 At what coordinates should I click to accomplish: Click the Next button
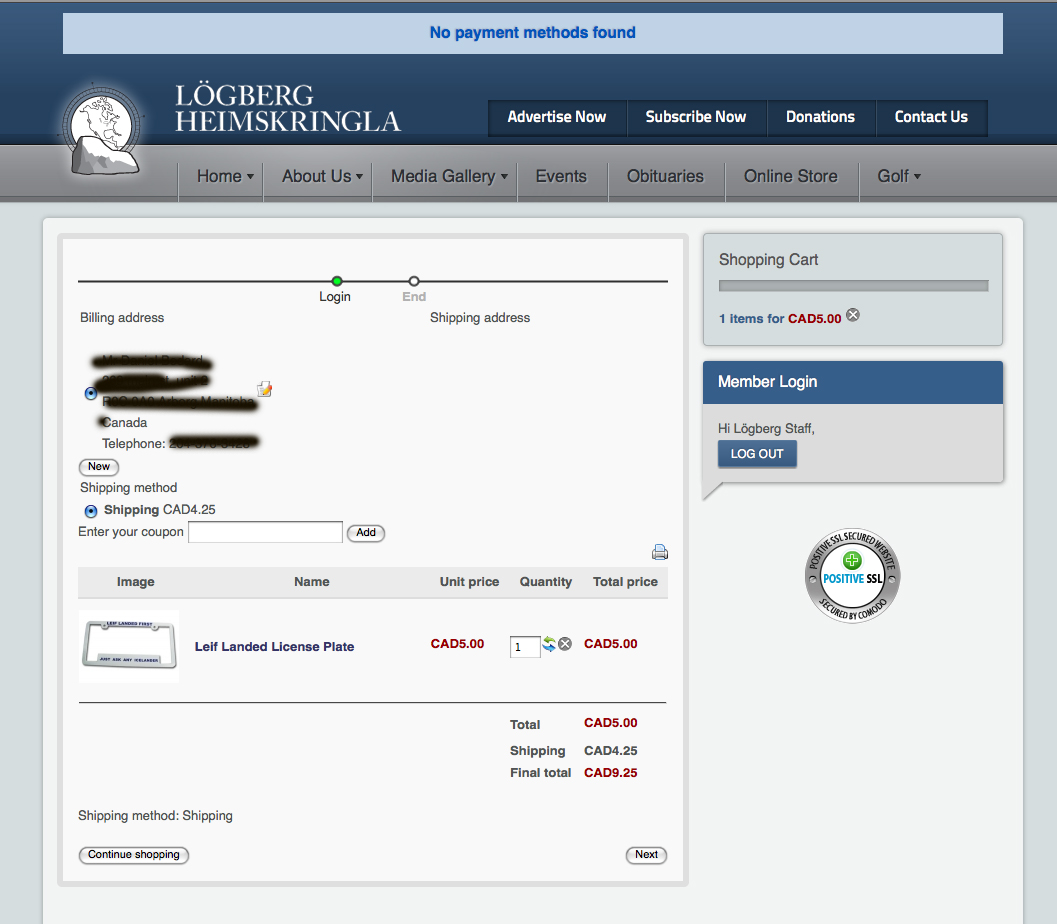pos(646,855)
